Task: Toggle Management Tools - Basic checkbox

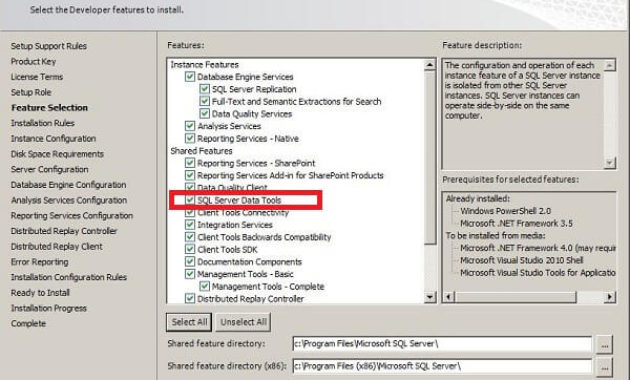Action: click(x=190, y=274)
